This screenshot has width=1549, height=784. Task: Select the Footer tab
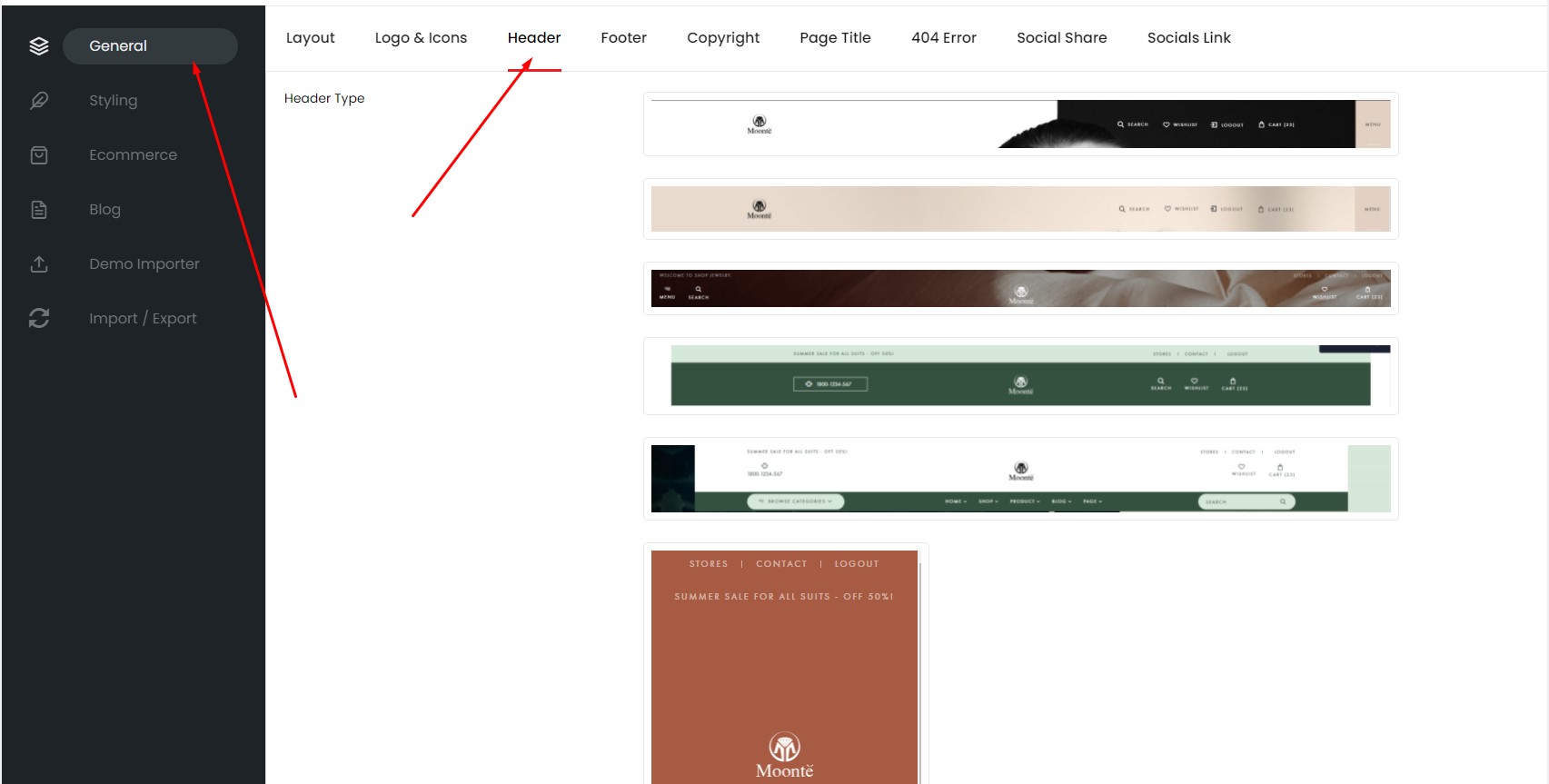click(x=624, y=38)
